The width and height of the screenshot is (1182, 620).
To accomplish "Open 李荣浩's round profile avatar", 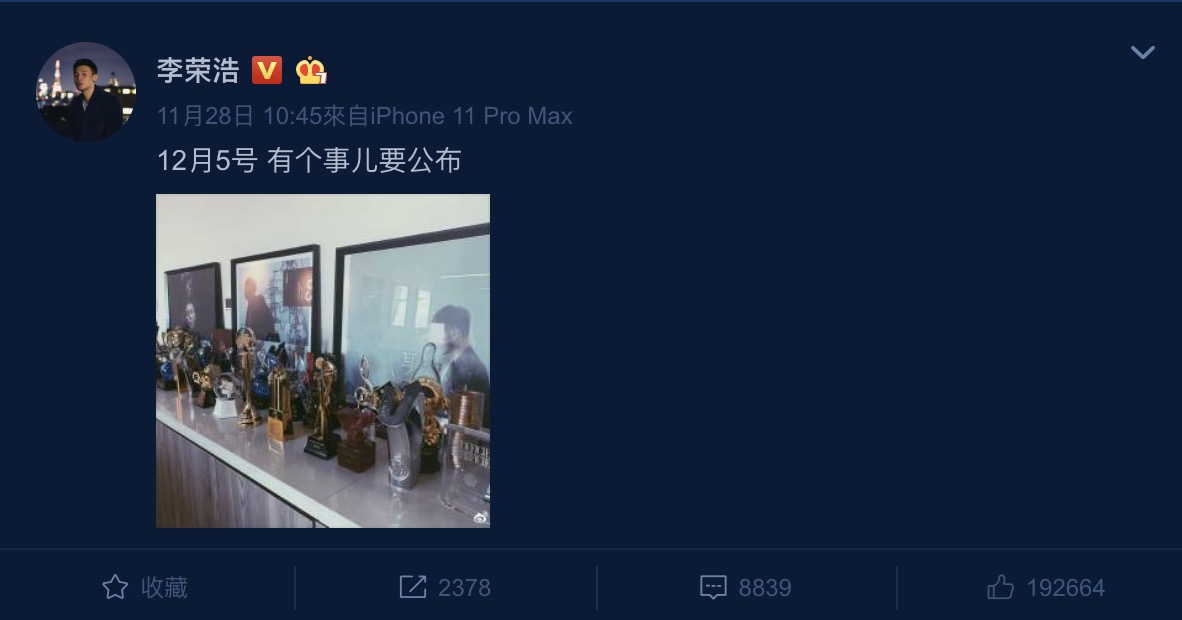I will pos(86,91).
